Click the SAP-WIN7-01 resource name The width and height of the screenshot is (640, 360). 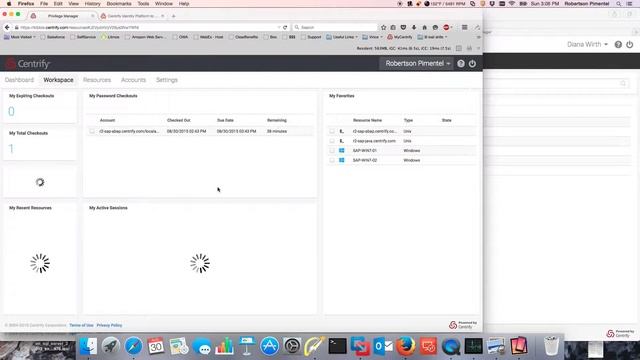tap(364, 151)
